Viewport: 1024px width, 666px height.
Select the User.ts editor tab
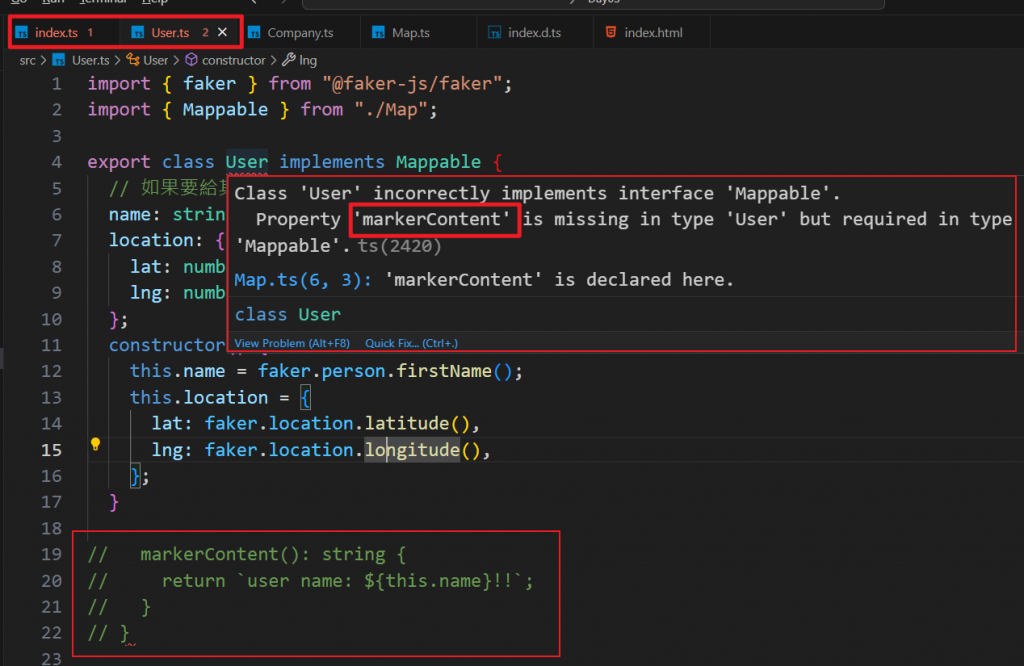click(170, 33)
